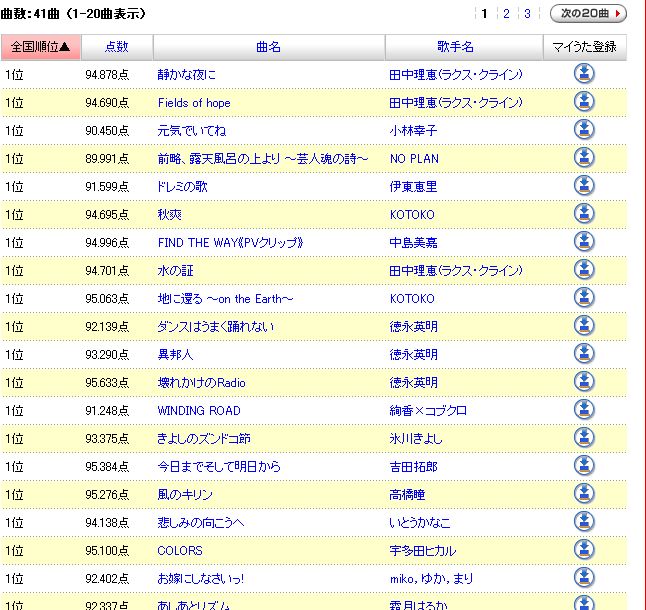Open song link FIND THE WAY《PVクリップ》

(229, 243)
